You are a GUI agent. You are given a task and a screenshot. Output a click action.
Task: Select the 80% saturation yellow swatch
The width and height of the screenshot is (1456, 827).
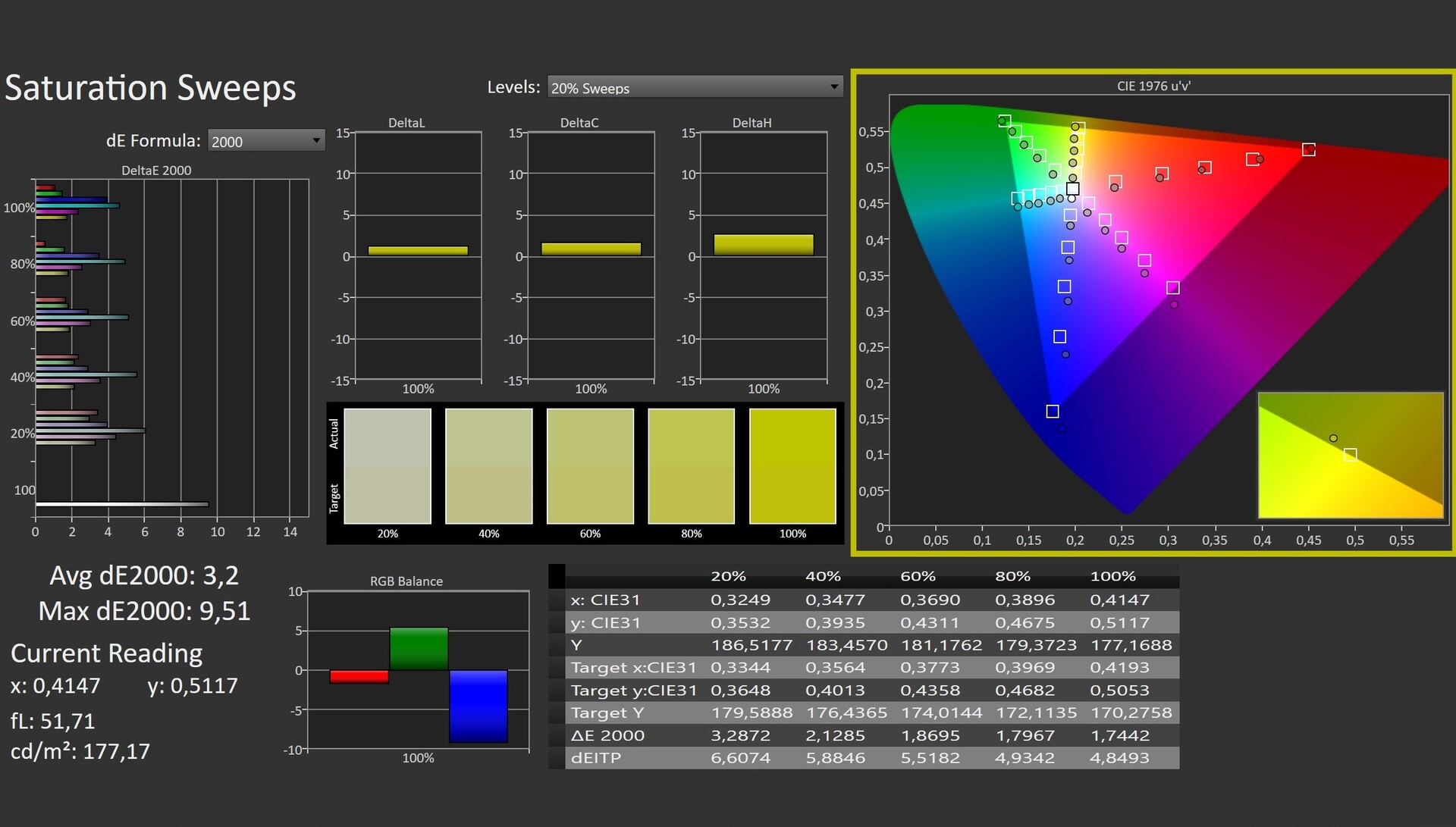691,465
